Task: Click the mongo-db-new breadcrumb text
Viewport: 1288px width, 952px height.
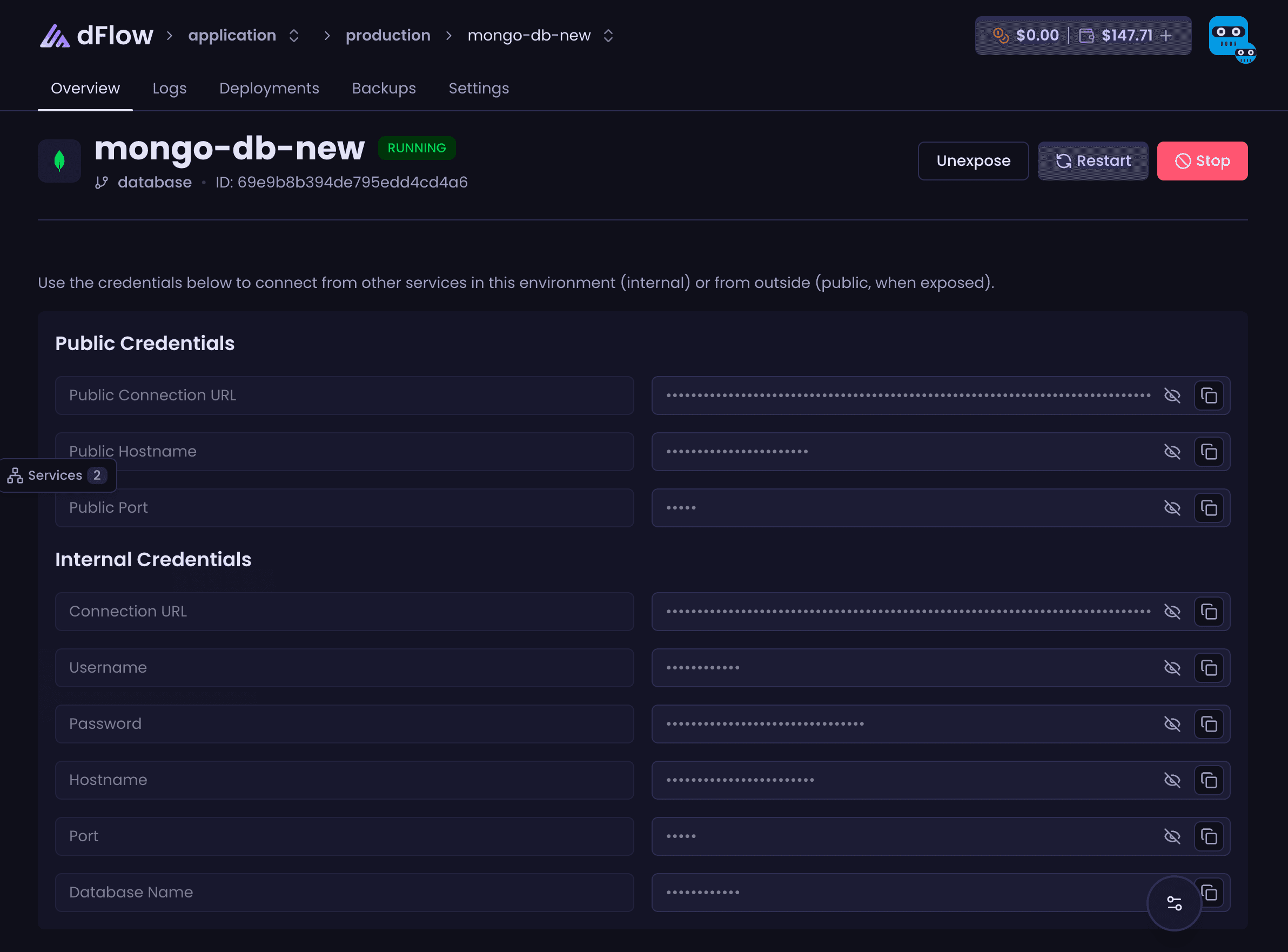Action: pos(529,36)
